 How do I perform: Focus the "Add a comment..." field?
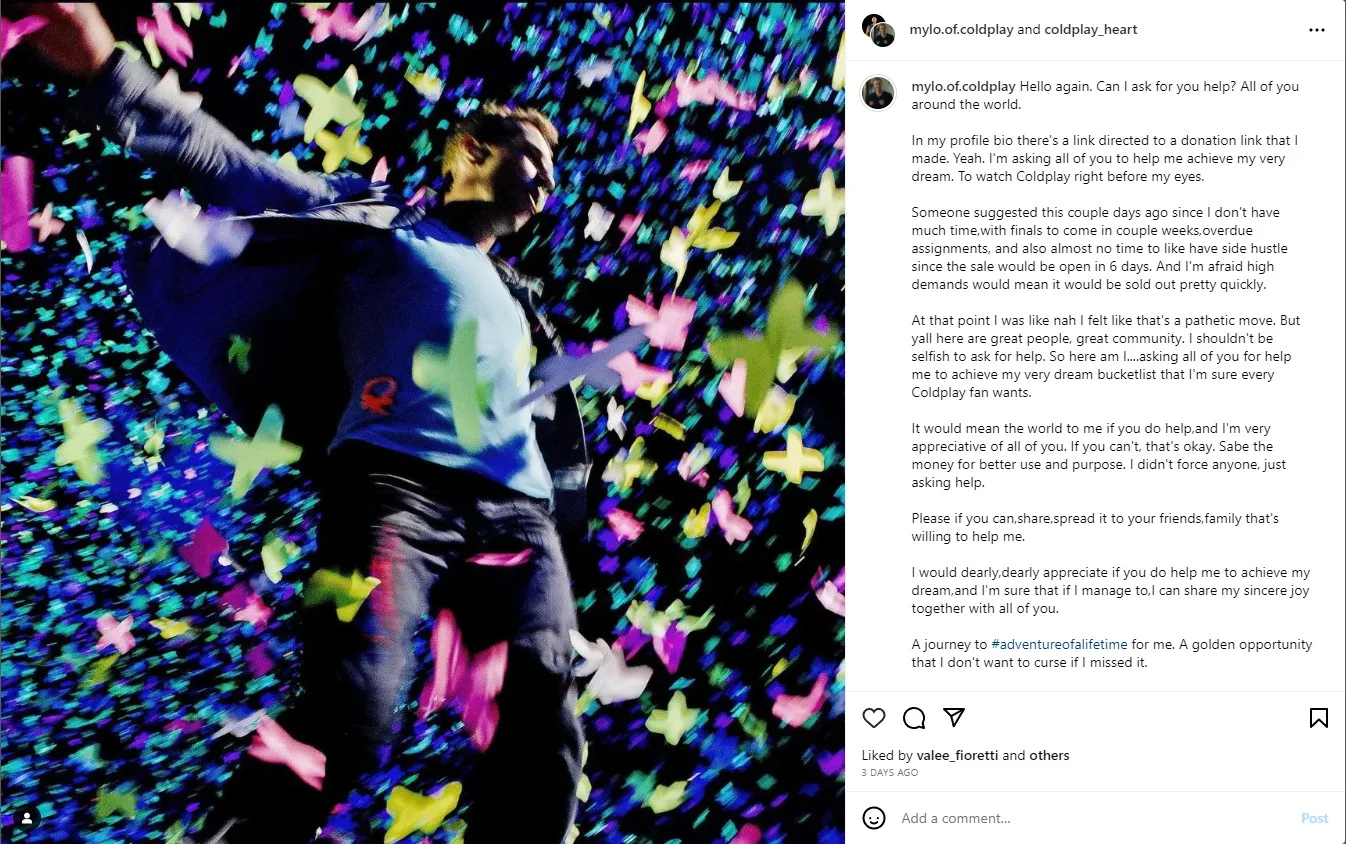[x=1090, y=818]
